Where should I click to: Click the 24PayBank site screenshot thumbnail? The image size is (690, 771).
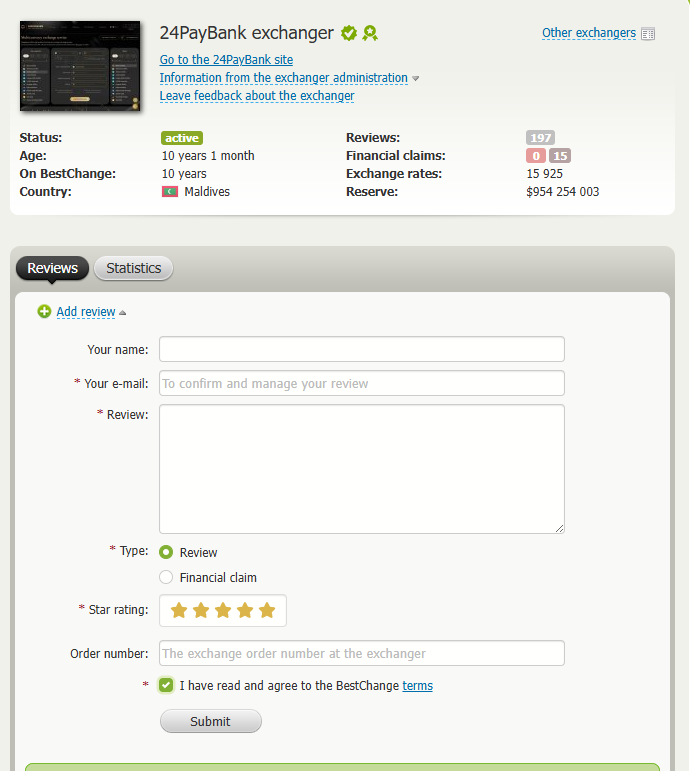pyautogui.click(x=80, y=66)
